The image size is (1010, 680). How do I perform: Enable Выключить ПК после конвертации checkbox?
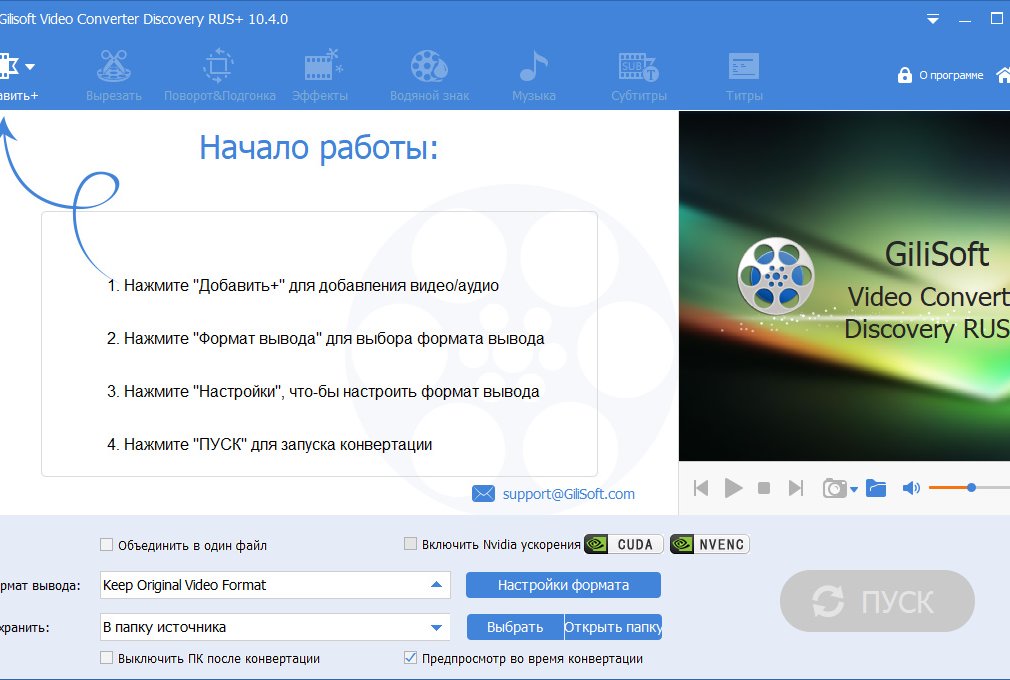(106, 657)
